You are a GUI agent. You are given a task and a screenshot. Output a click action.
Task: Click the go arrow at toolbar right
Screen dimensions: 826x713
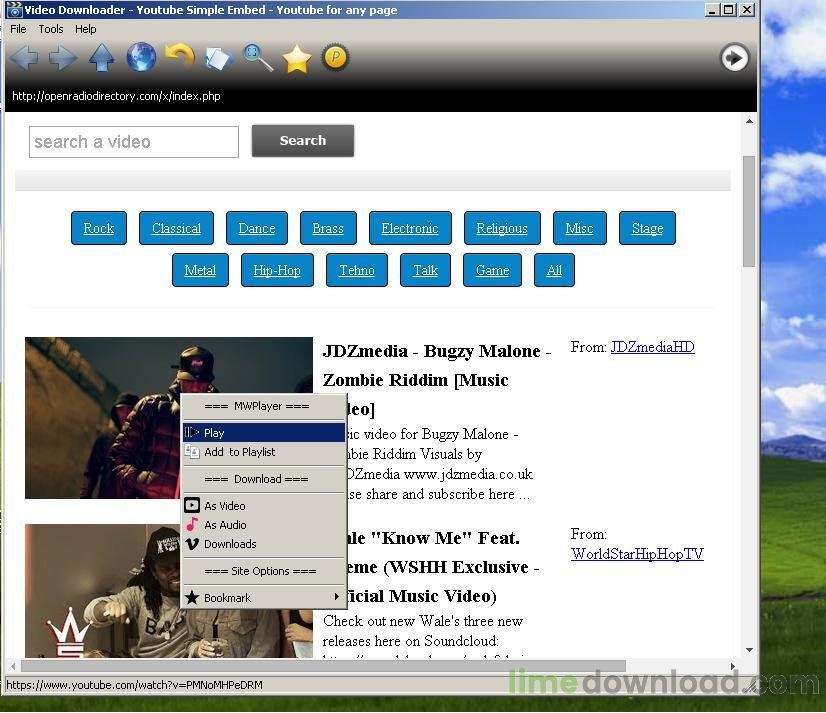tap(734, 58)
